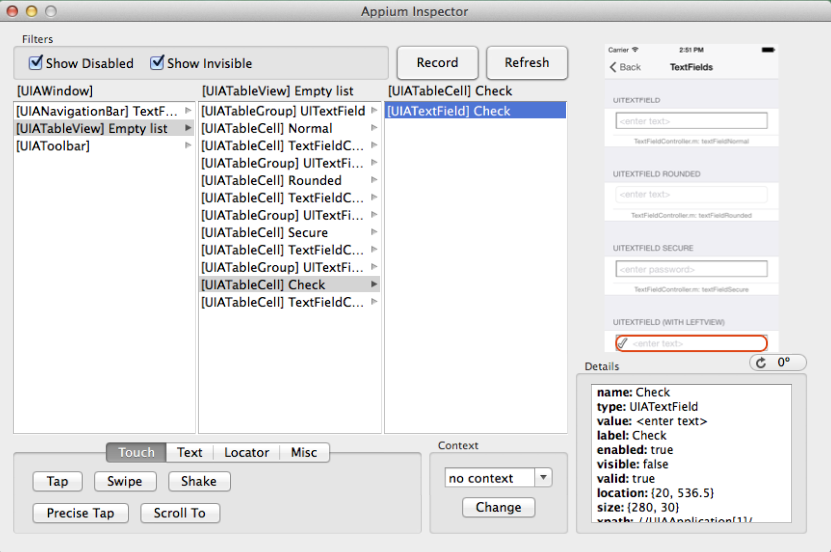Click the rotate 0° button
Screen dimensions: 831x552
pos(778,362)
